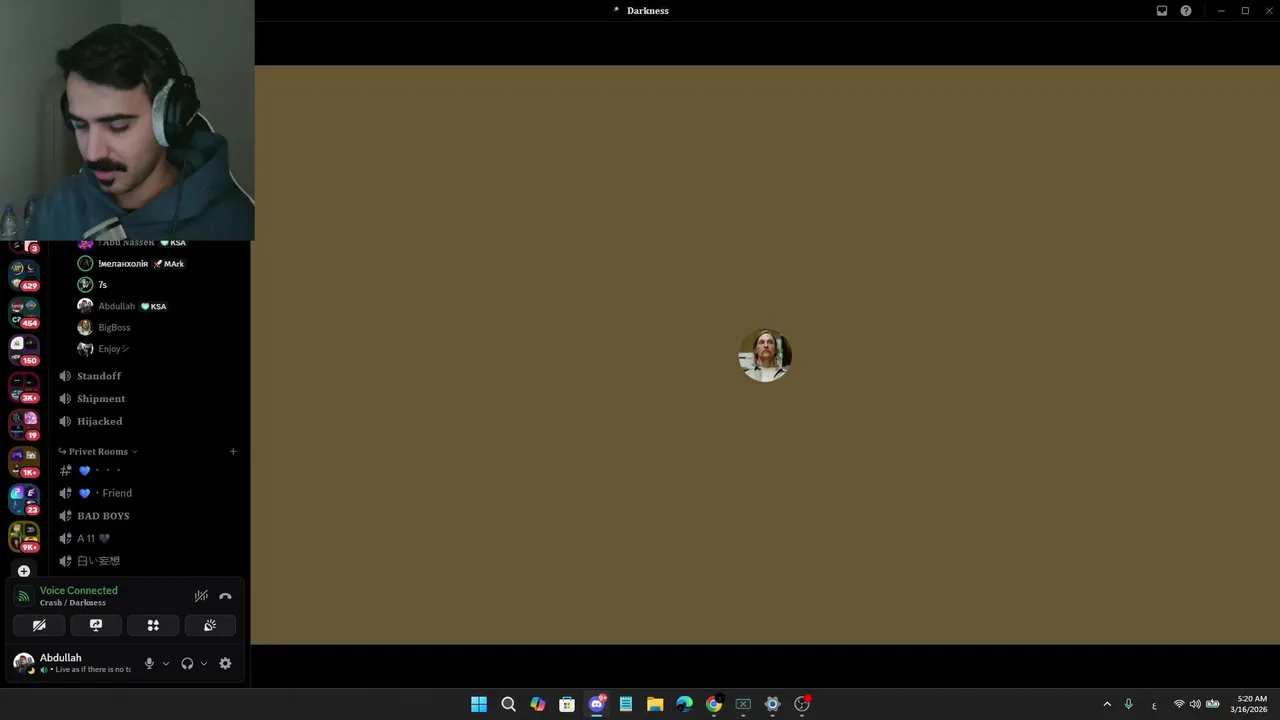Image resolution: width=1280 pixels, height=720 pixels.
Task: Open network and volume quick settings
Action: tap(1196, 704)
